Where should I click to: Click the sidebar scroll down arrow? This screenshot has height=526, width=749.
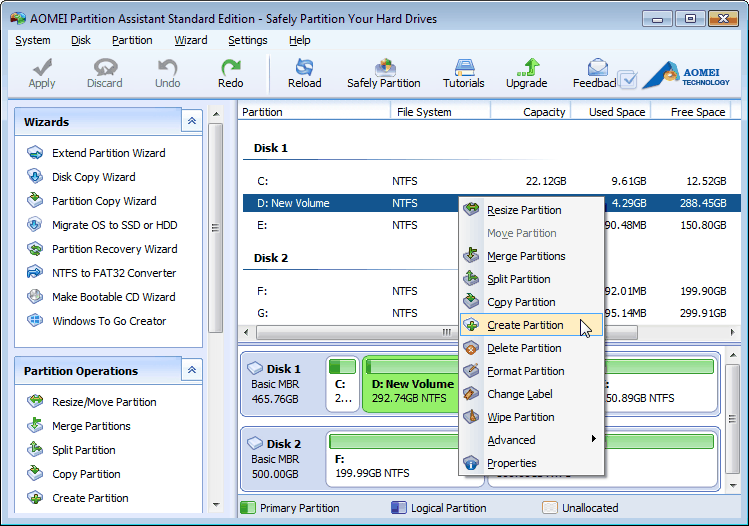point(216,505)
